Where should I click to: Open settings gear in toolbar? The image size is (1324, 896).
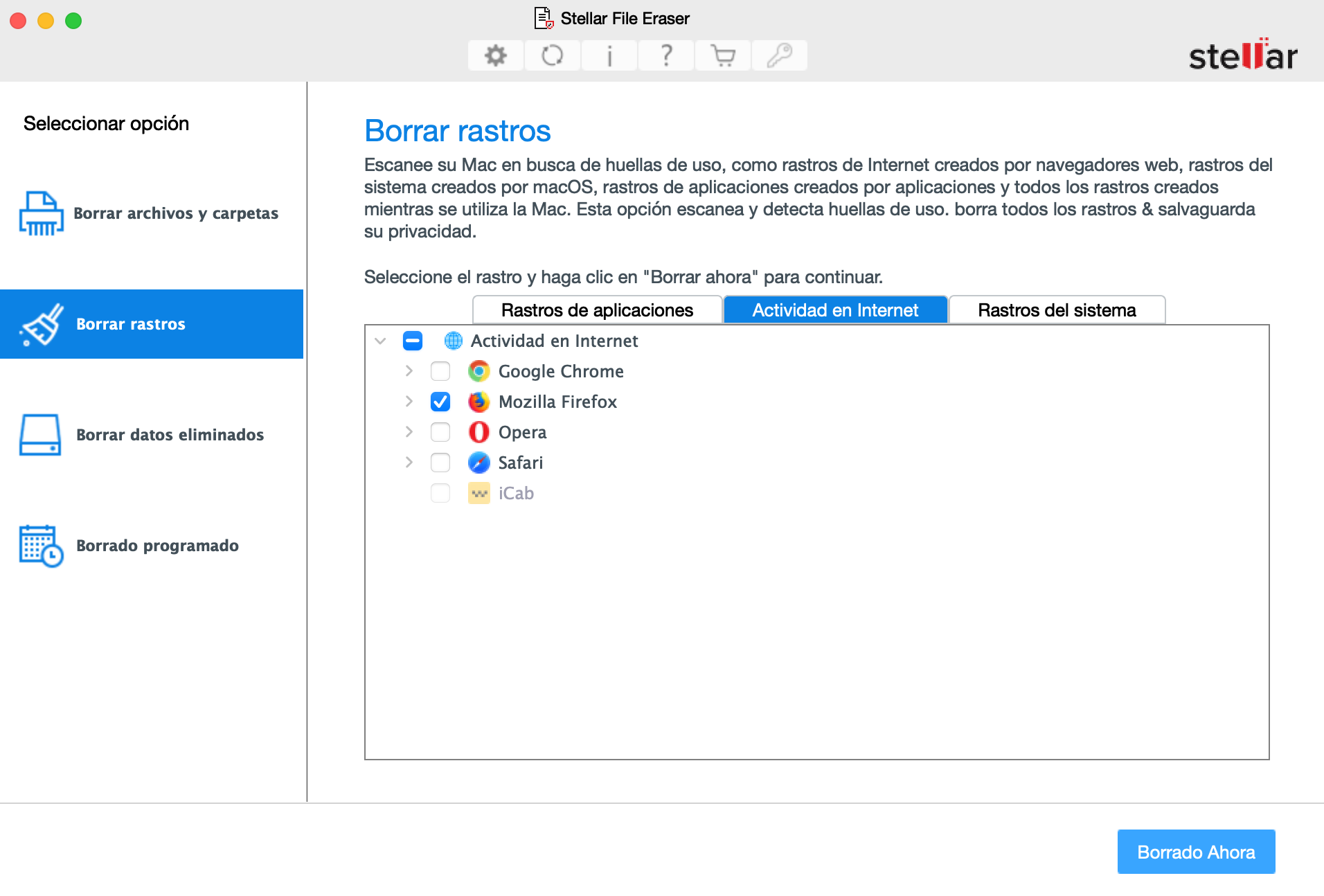coord(496,55)
